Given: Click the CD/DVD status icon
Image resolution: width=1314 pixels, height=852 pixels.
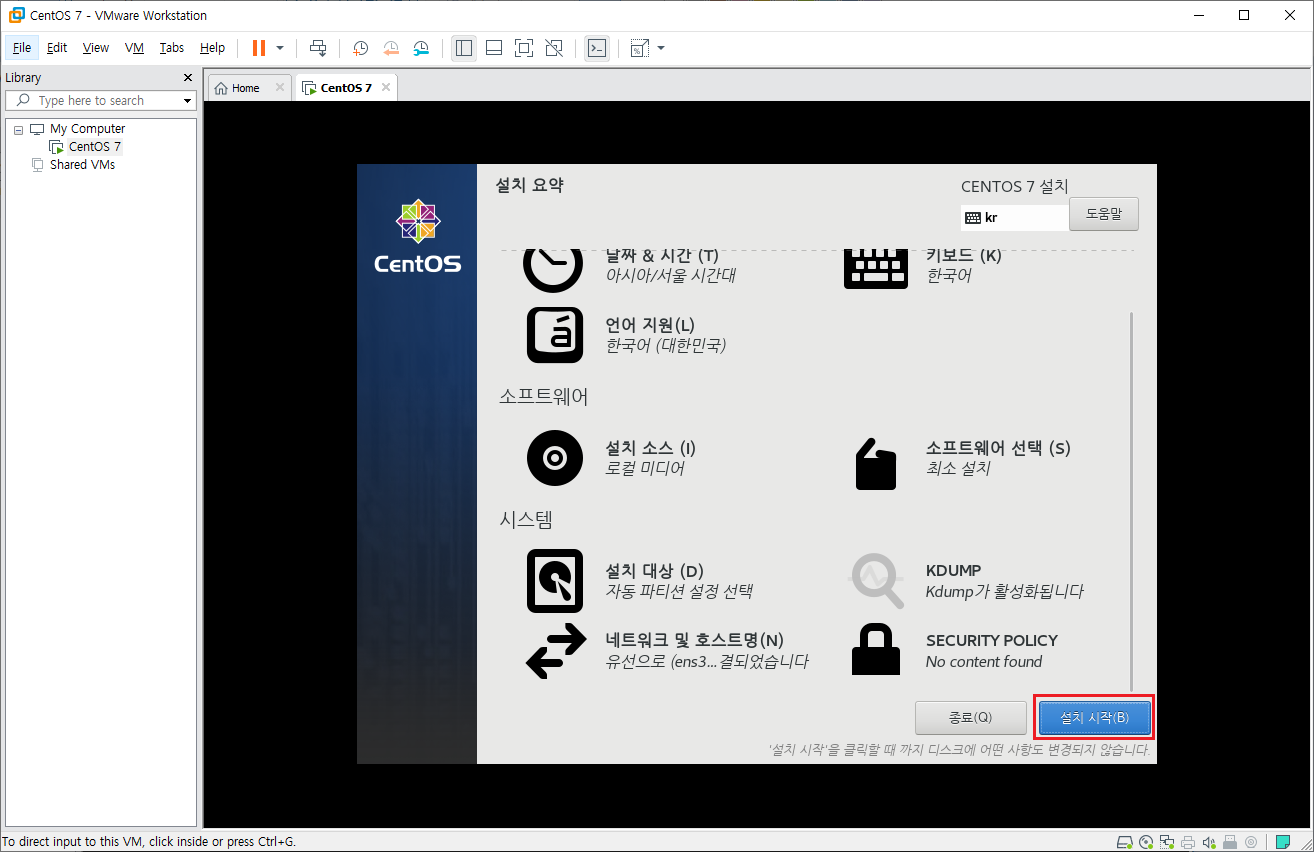Looking at the screenshot, I should click(1146, 842).
